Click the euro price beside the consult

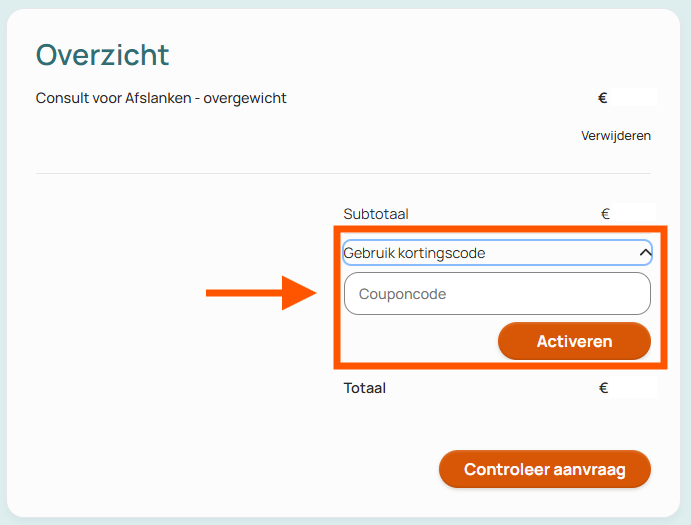tap(627, 97)
